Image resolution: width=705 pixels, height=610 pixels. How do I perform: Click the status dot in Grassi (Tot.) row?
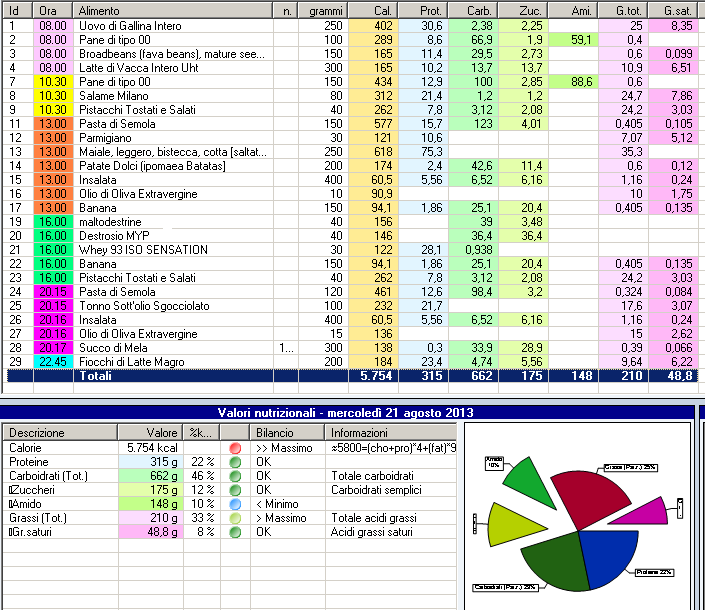click(x=235, y=519)
